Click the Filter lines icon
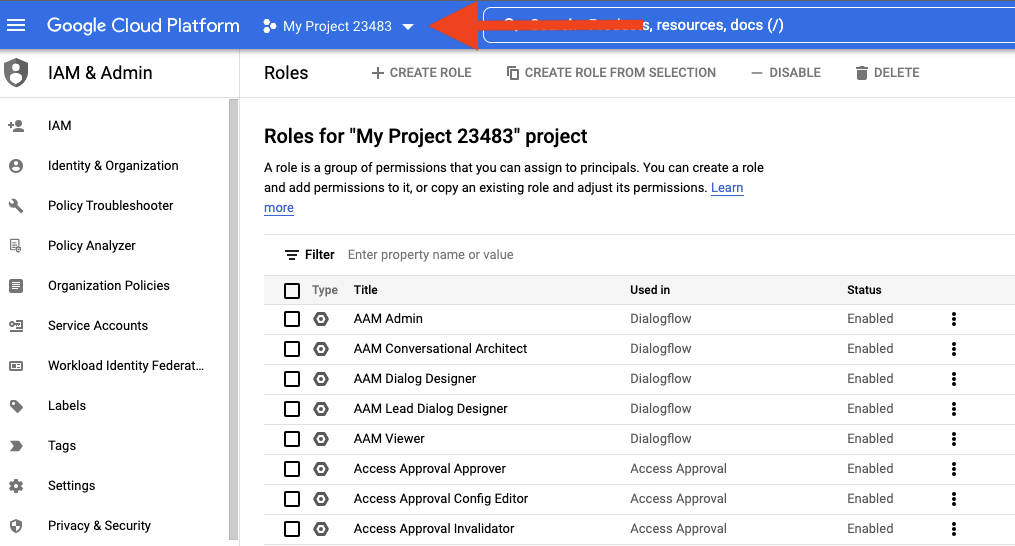Viewport: 1015px width, 546px height. [x=292, y=255]
